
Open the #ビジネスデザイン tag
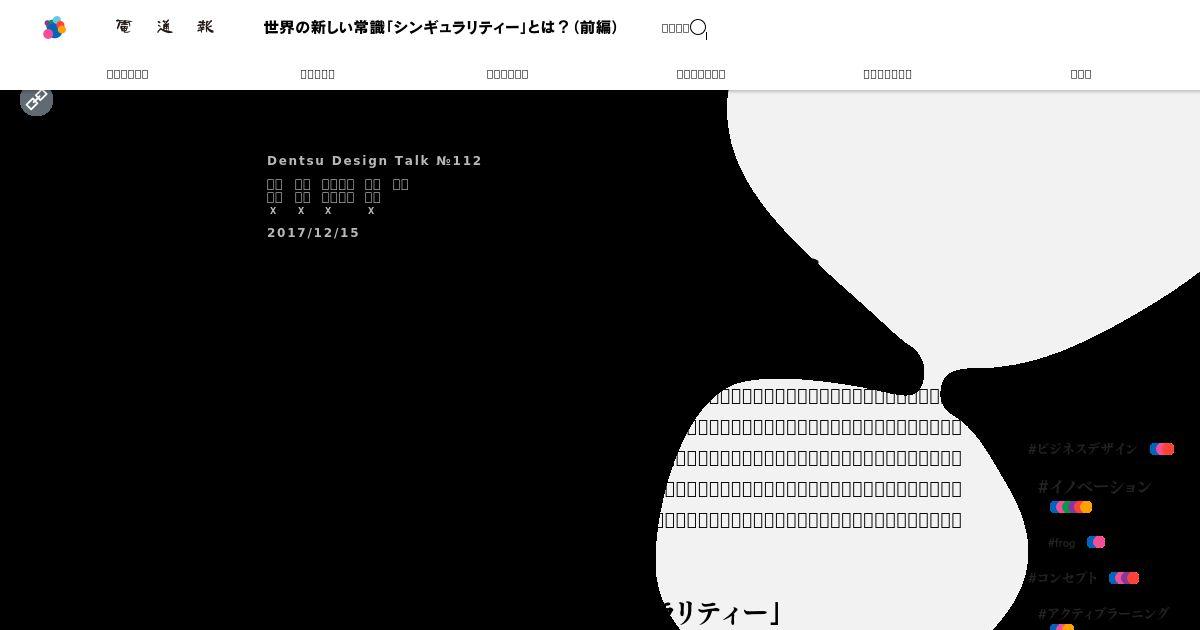(1082, 449)
